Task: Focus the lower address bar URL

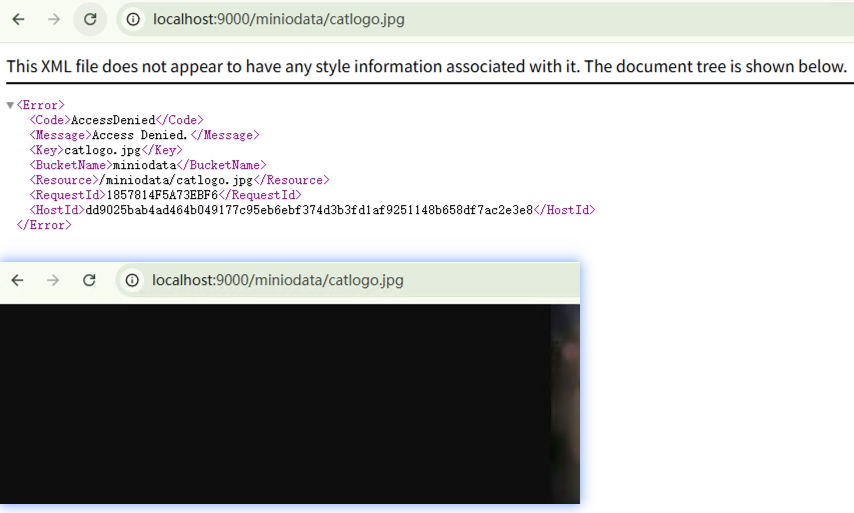Action: pos(278,280)
